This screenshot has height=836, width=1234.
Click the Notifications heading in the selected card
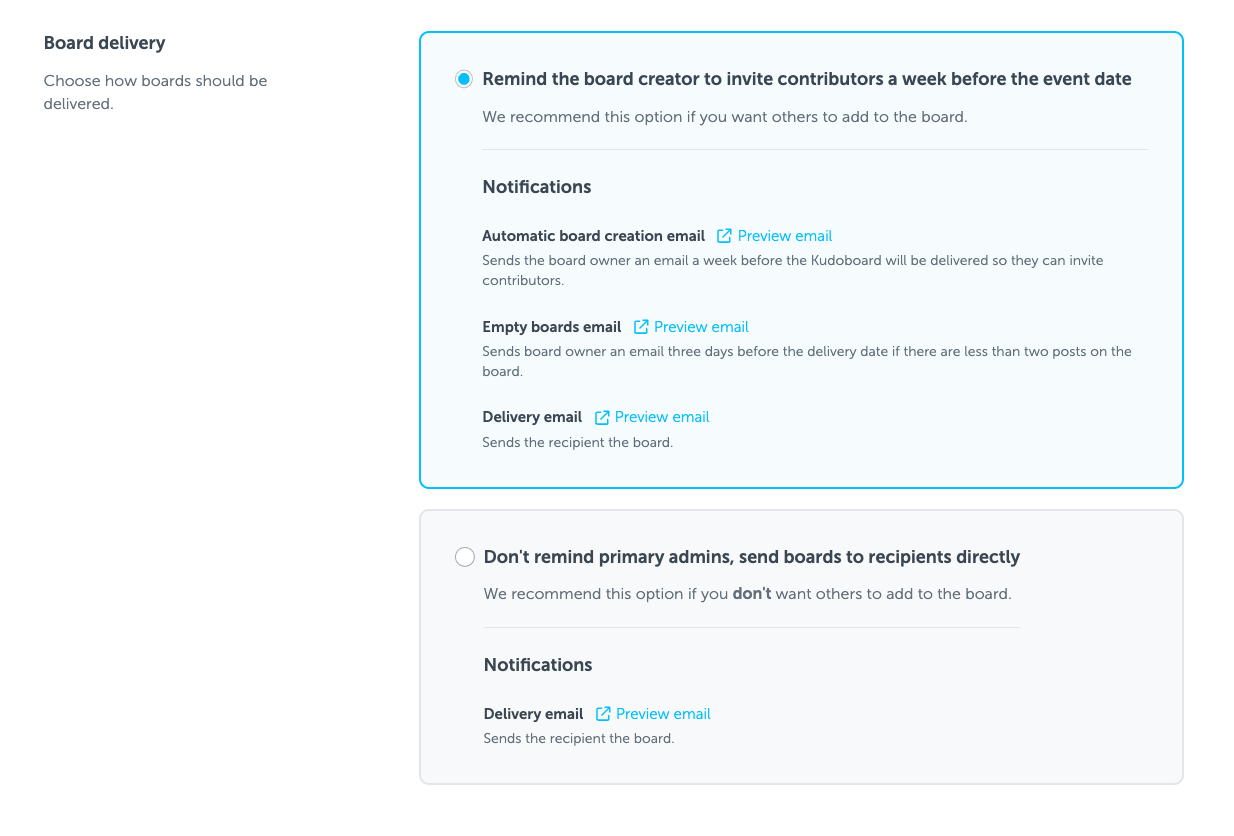[x=537, y=187]
